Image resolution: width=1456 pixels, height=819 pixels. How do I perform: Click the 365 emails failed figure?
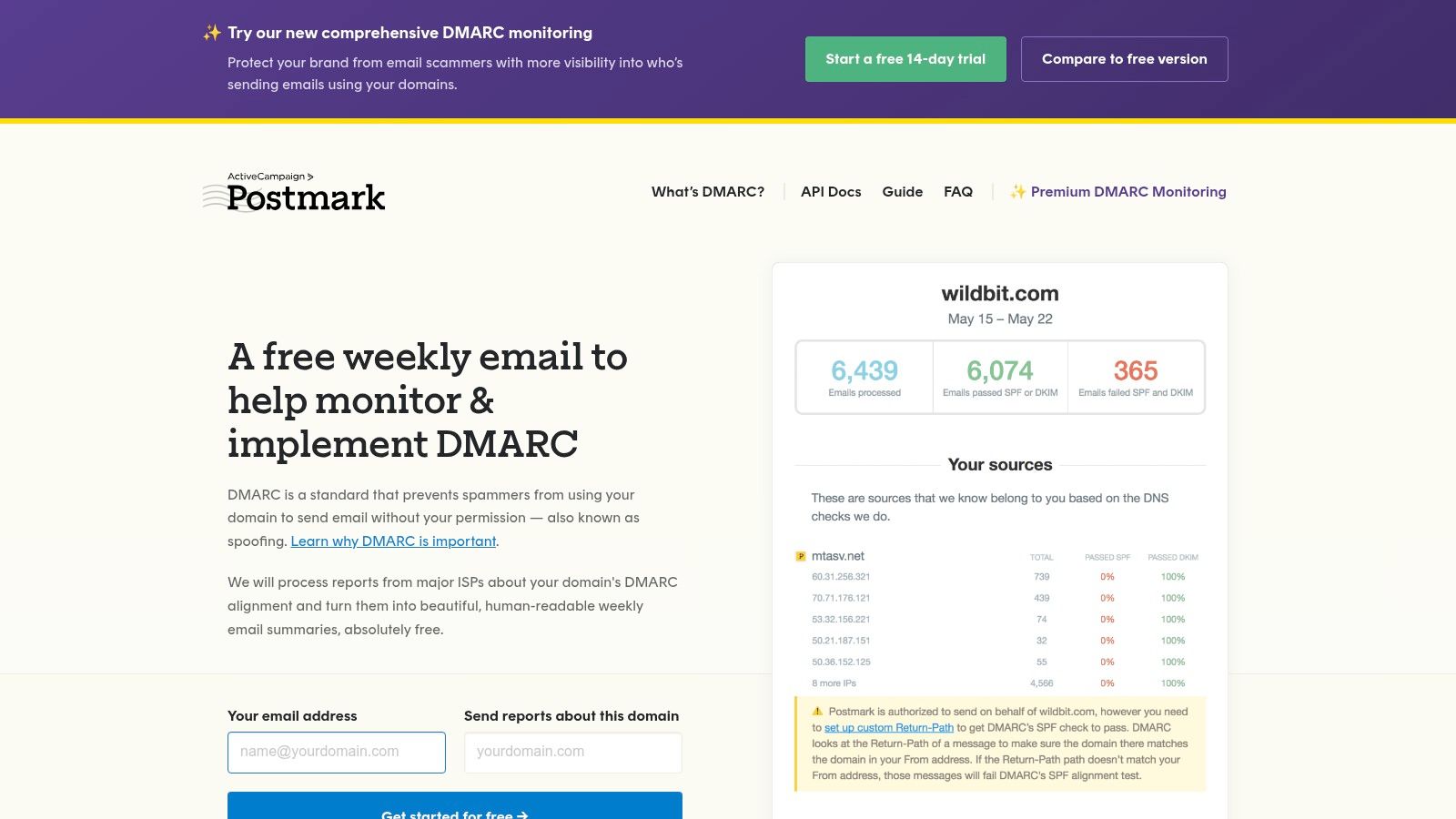point(1136,371)
